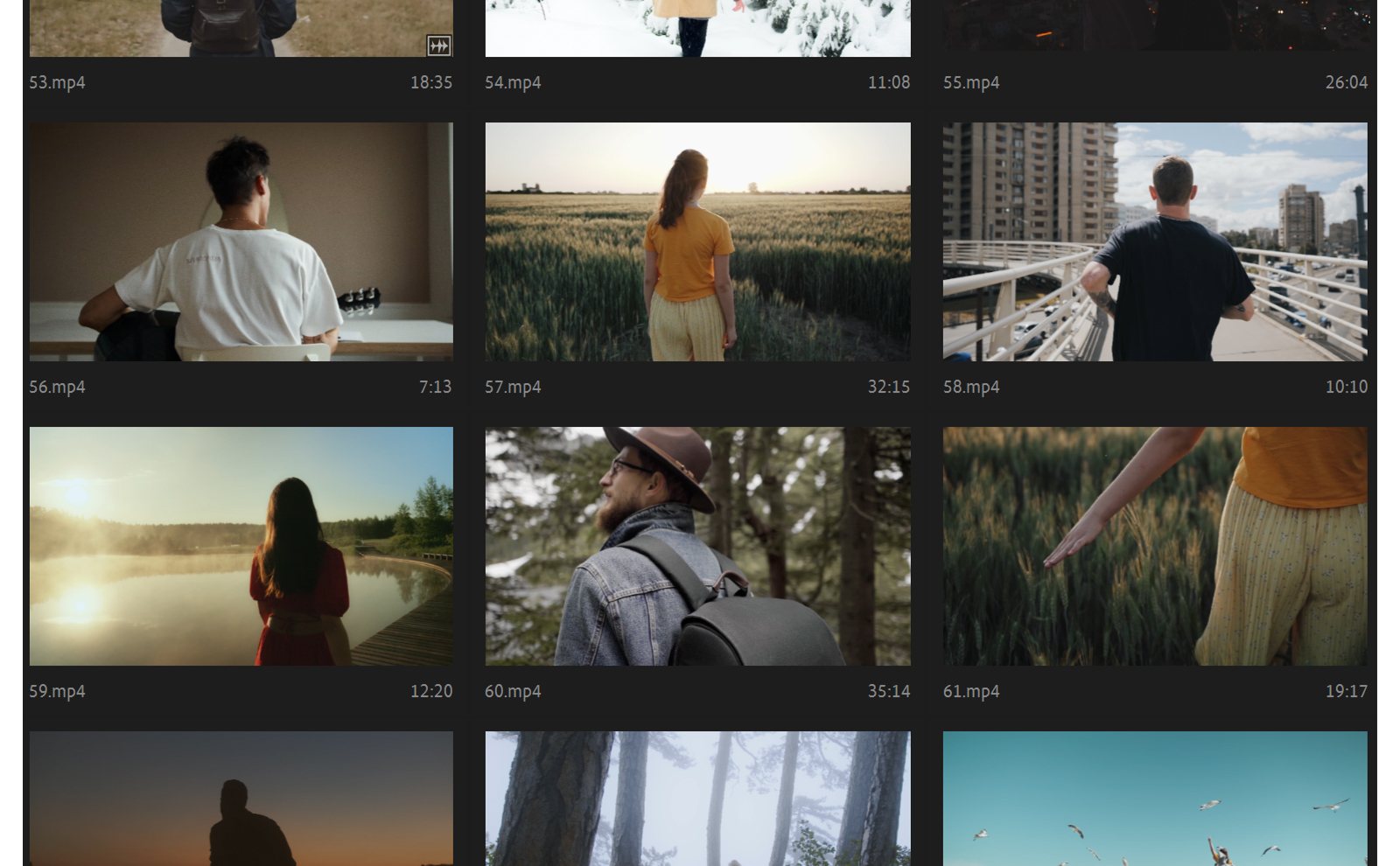
Task: Pick the foggy forest thumbnail below 60.mp4
Action: tap(698, 799)
